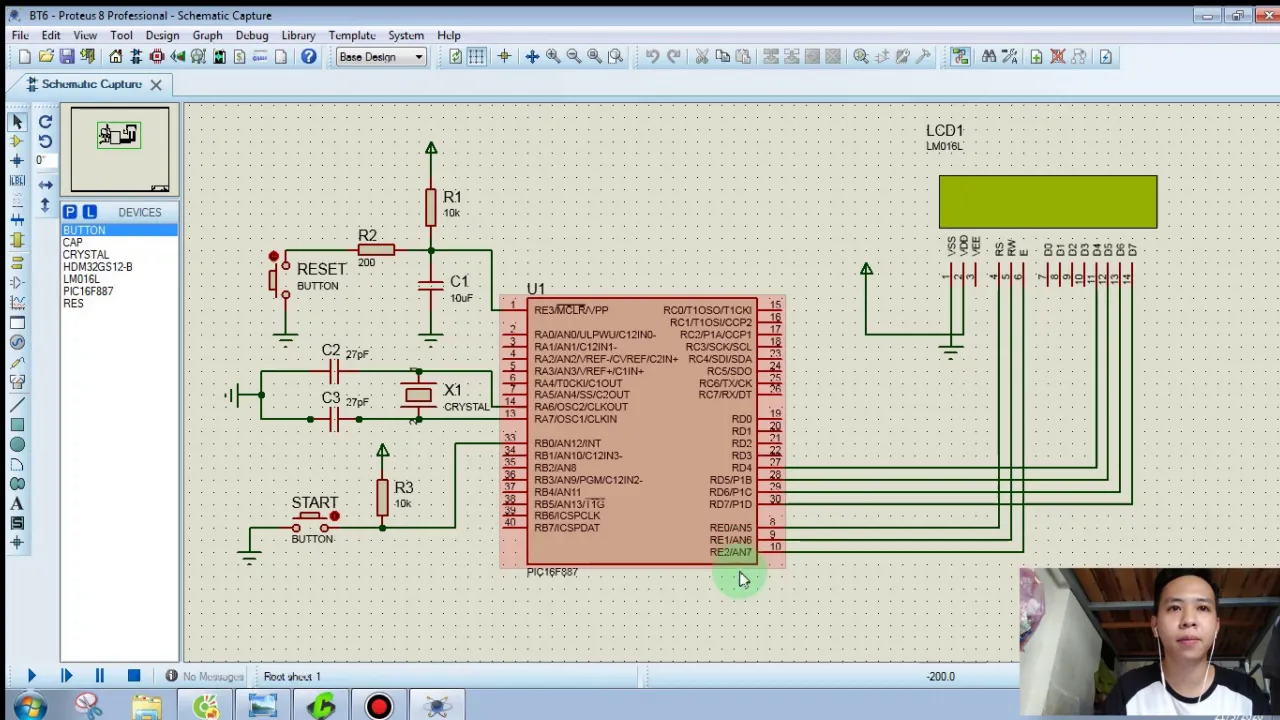Click the P pick devices button
The width and height of the screenshot is (1280, 720).
point(70,212)
